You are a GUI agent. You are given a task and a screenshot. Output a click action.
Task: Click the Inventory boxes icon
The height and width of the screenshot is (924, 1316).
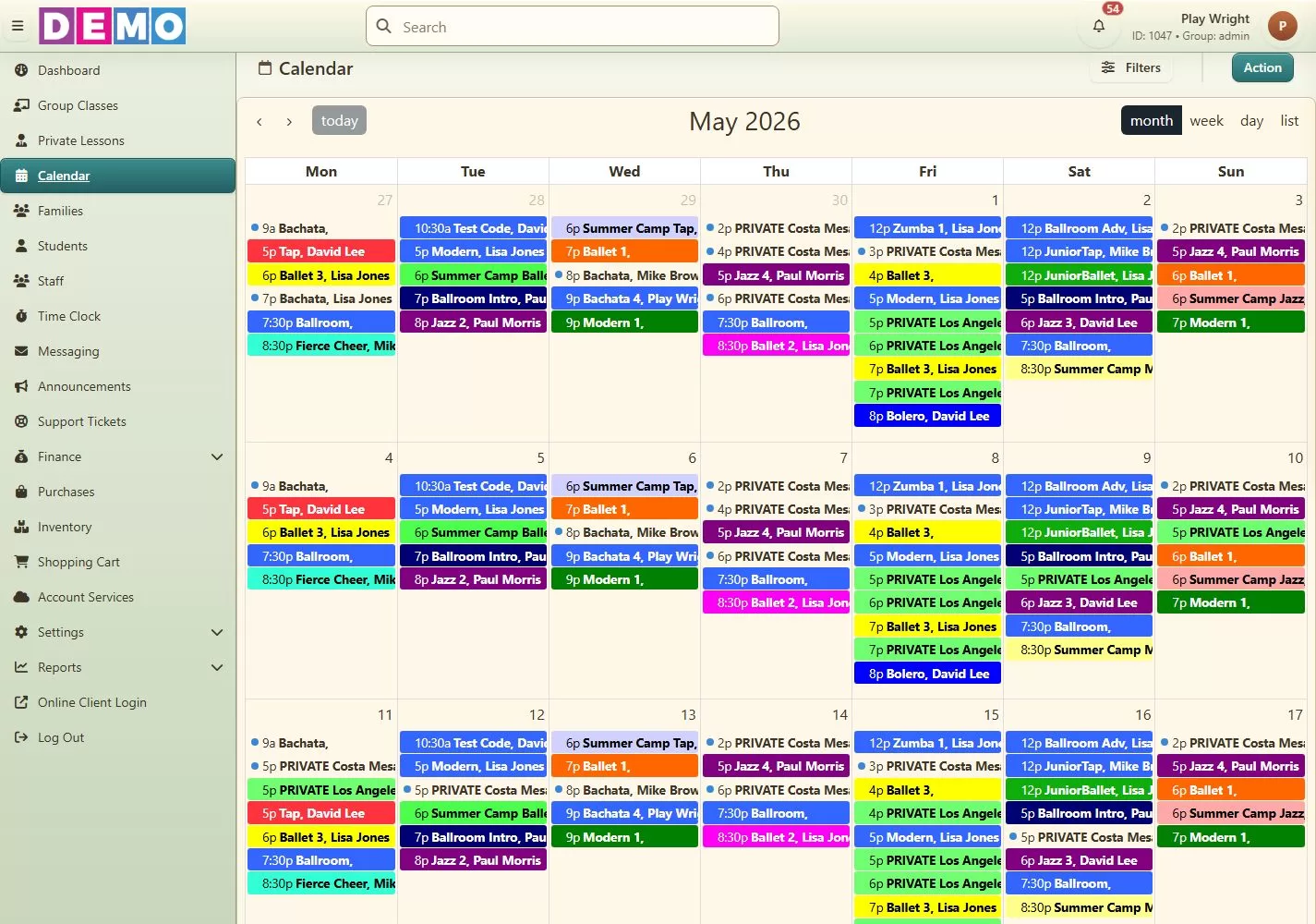21,527
